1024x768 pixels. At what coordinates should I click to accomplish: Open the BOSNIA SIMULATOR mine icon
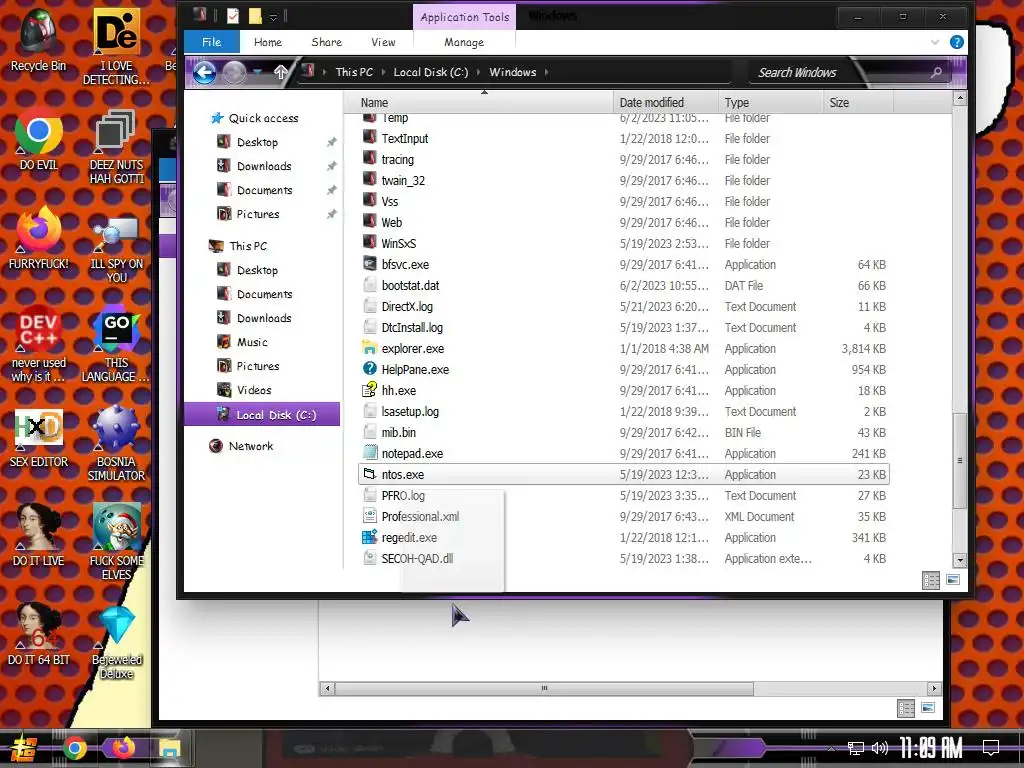point(116,444)
